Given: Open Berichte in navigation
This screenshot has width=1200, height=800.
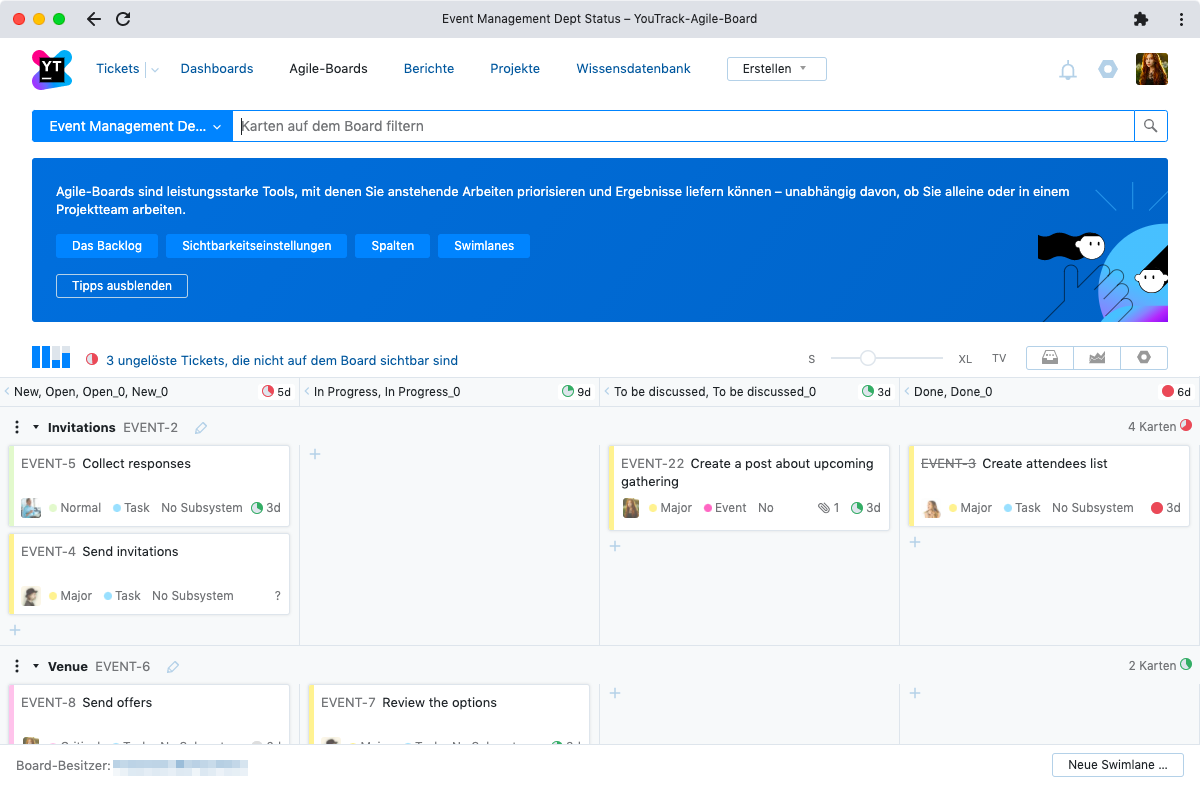Looking at the screenshot, I should pos(429,69).
